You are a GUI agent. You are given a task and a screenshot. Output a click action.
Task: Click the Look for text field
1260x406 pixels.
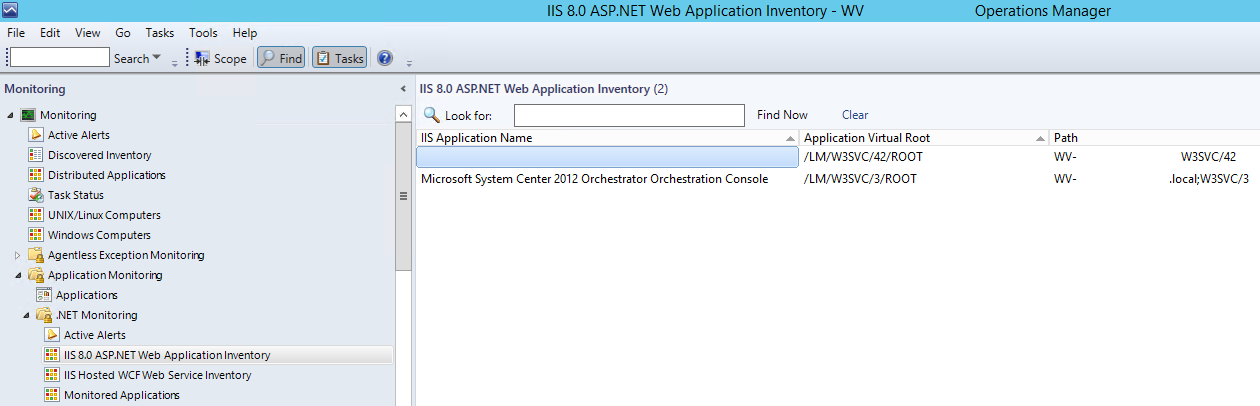(x=628, y=116)
